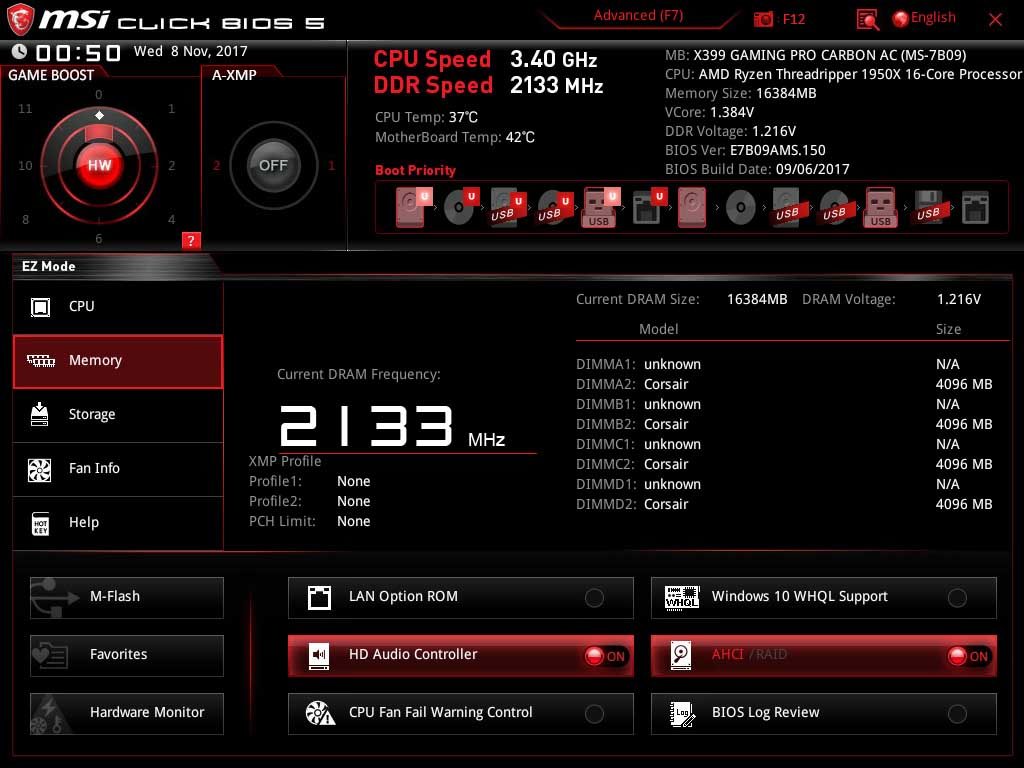Select the UEFI USB hard disk boot icon

point(507,207)
